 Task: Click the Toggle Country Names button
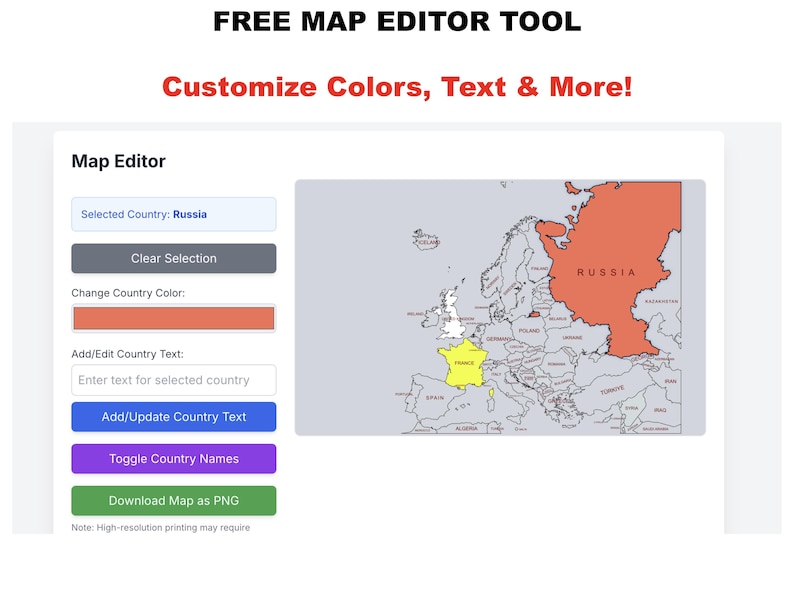(x=174, y=459)
